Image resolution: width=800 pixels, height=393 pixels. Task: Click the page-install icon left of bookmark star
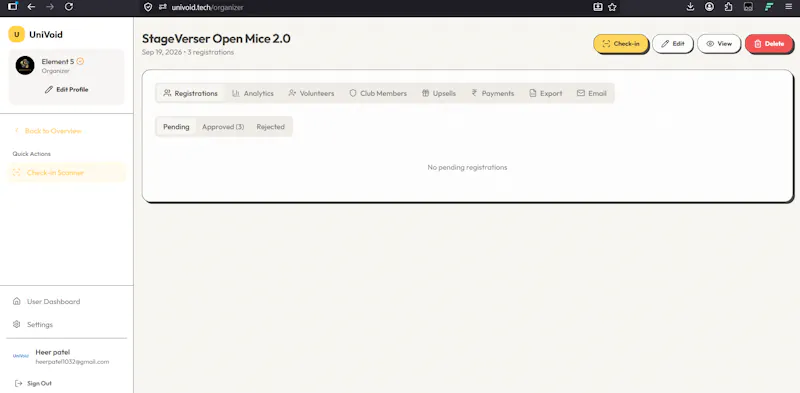point(597,7)
